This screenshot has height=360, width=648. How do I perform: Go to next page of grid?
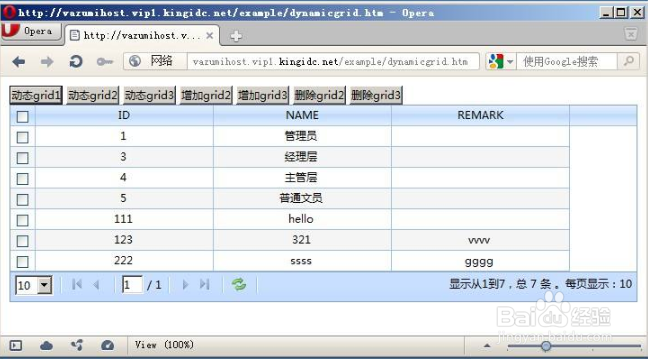click(x=185, y=284)
